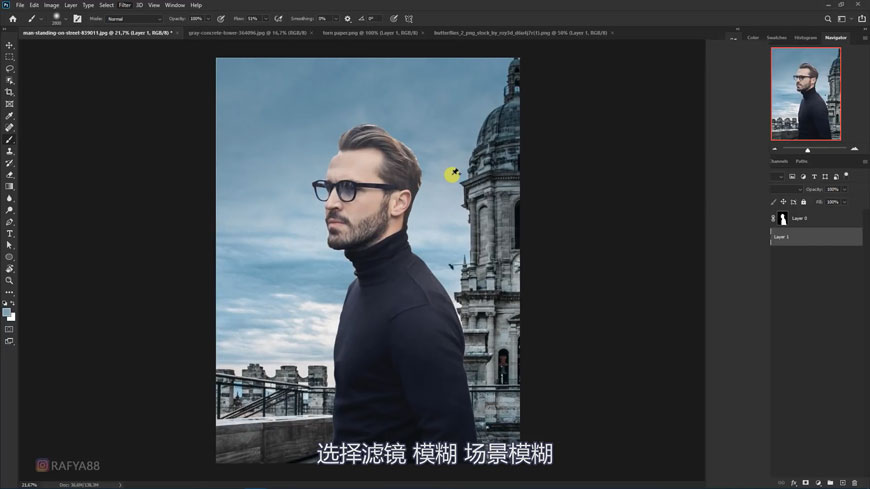Open the layer Opacity dropdown arrow
The image size is (870, 489).
point(844,189)
